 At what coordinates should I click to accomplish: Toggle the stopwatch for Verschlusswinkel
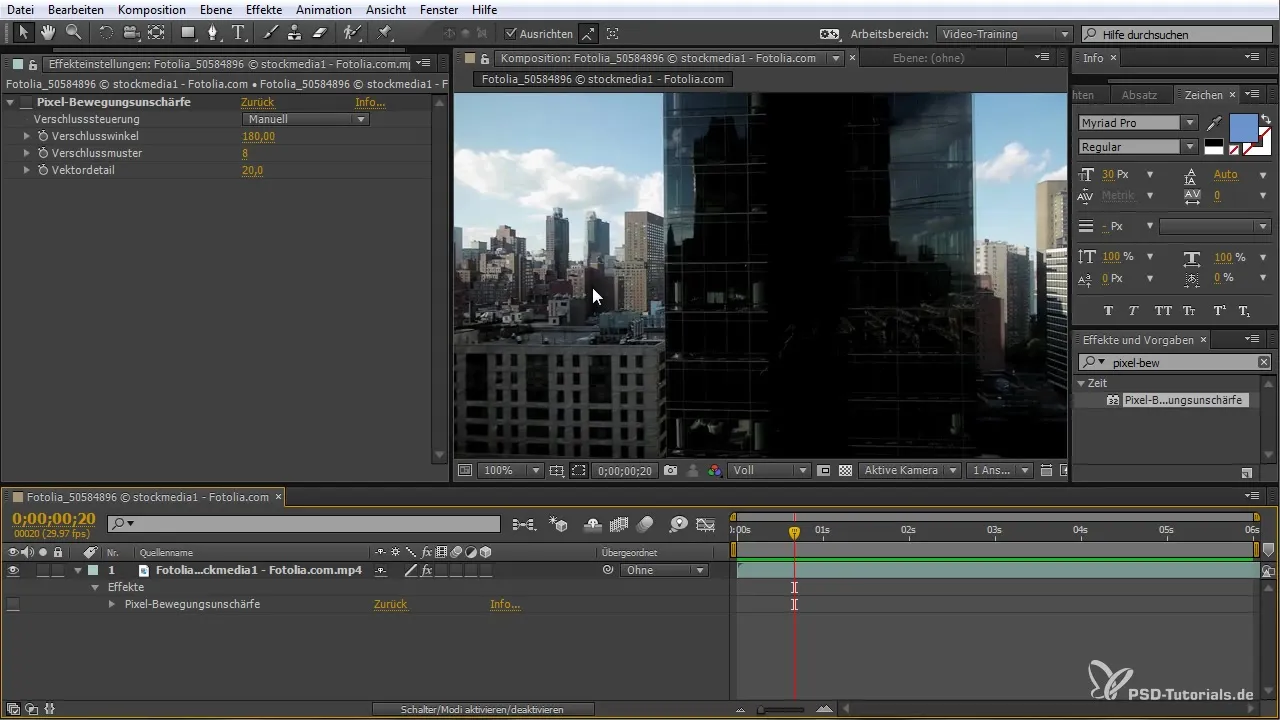point(43,136)
